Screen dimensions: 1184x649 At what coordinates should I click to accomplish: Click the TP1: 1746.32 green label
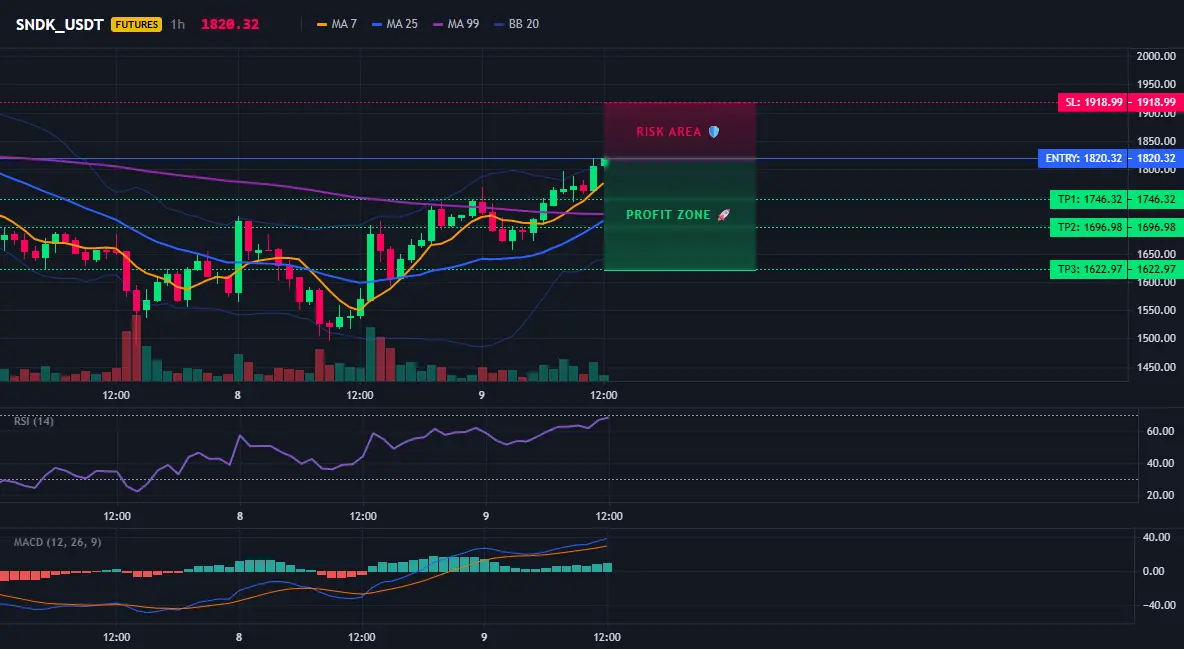[x=1088, y=199]
